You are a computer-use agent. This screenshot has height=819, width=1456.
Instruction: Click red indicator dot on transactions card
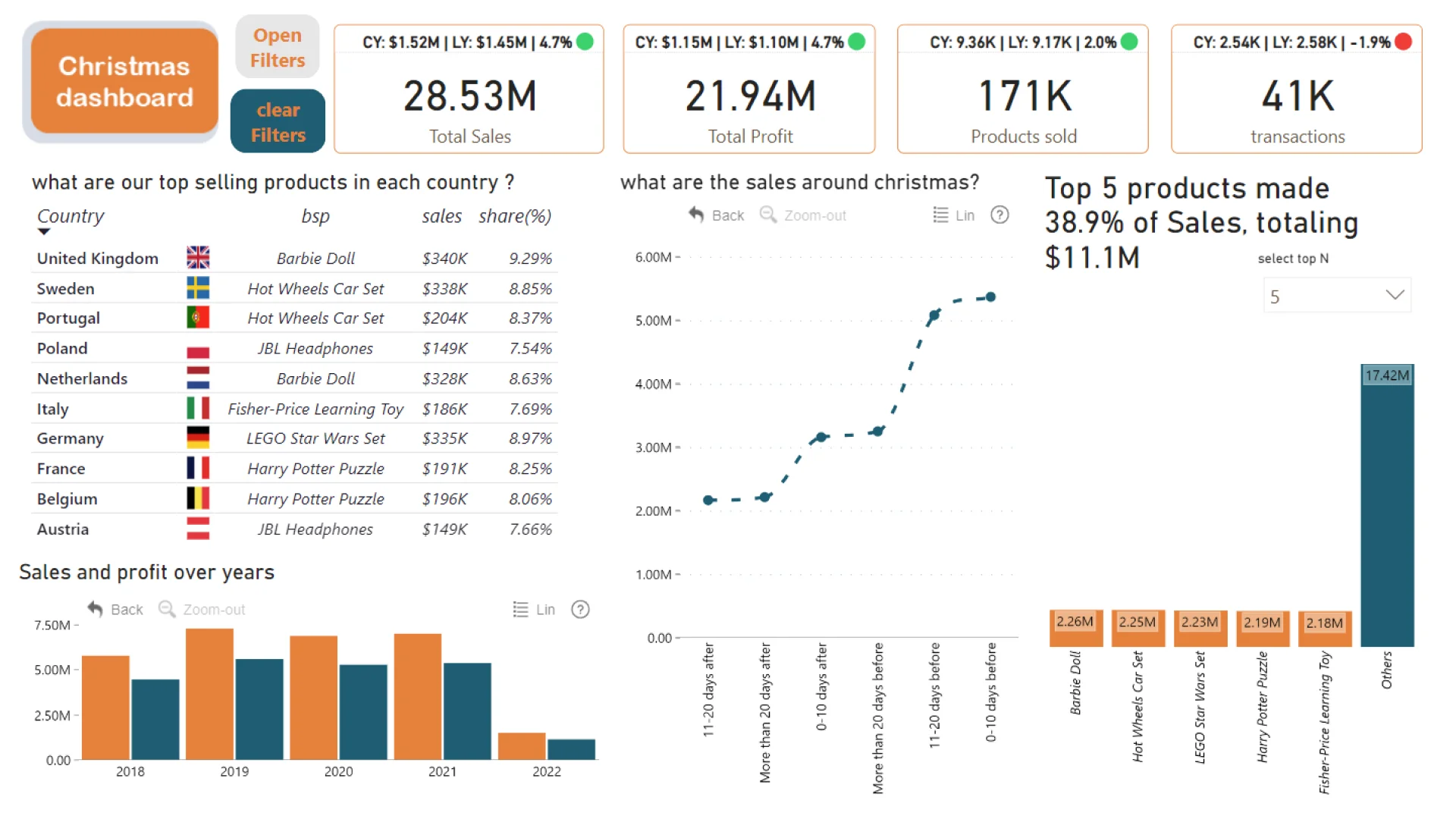[x=1404, y=42]
